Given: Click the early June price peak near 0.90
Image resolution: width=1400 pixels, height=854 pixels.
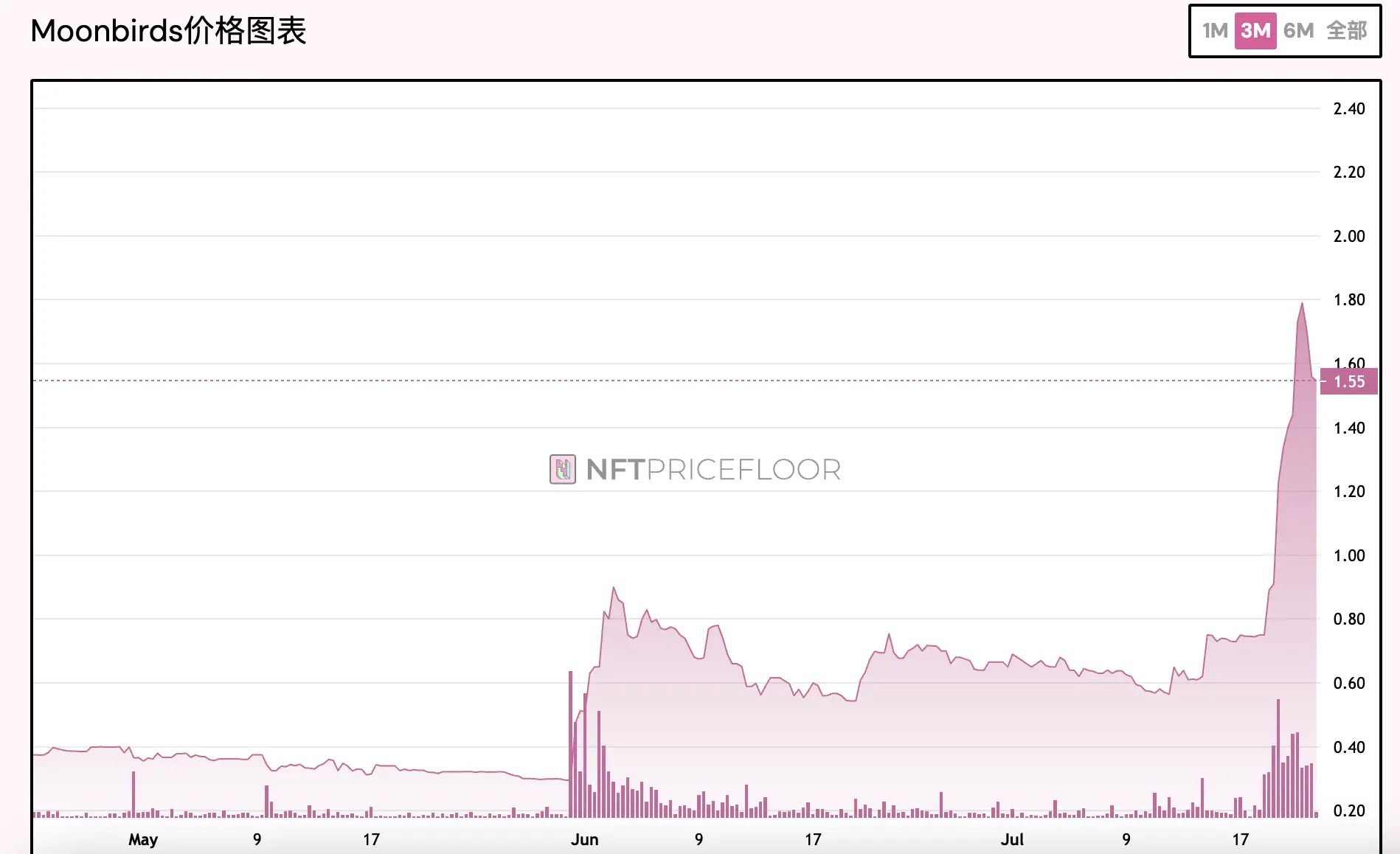Looking at the screenshot, I should (614, 589).
